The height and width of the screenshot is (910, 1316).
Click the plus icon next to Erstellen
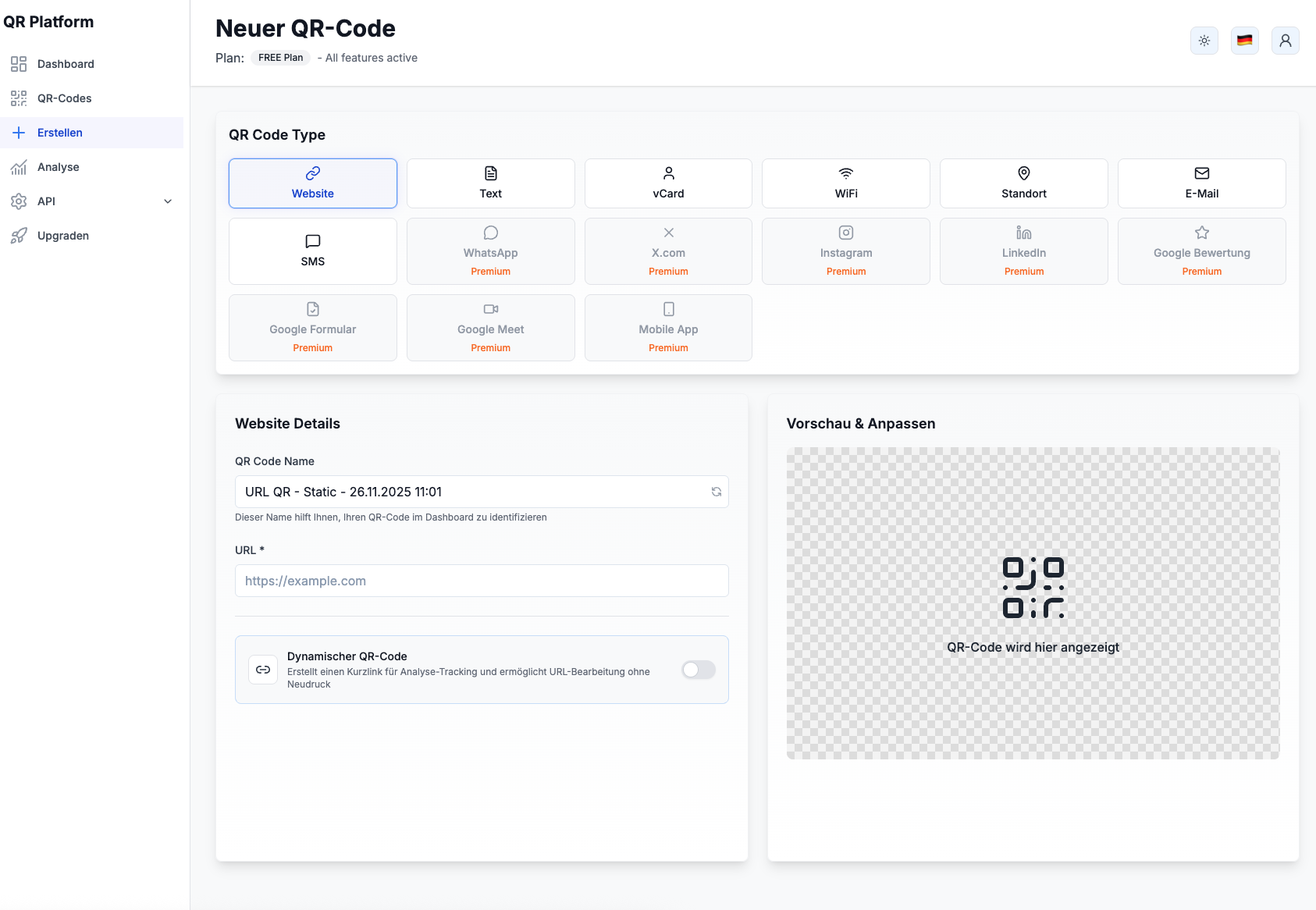pyautogui.click(x=19, y=133)
